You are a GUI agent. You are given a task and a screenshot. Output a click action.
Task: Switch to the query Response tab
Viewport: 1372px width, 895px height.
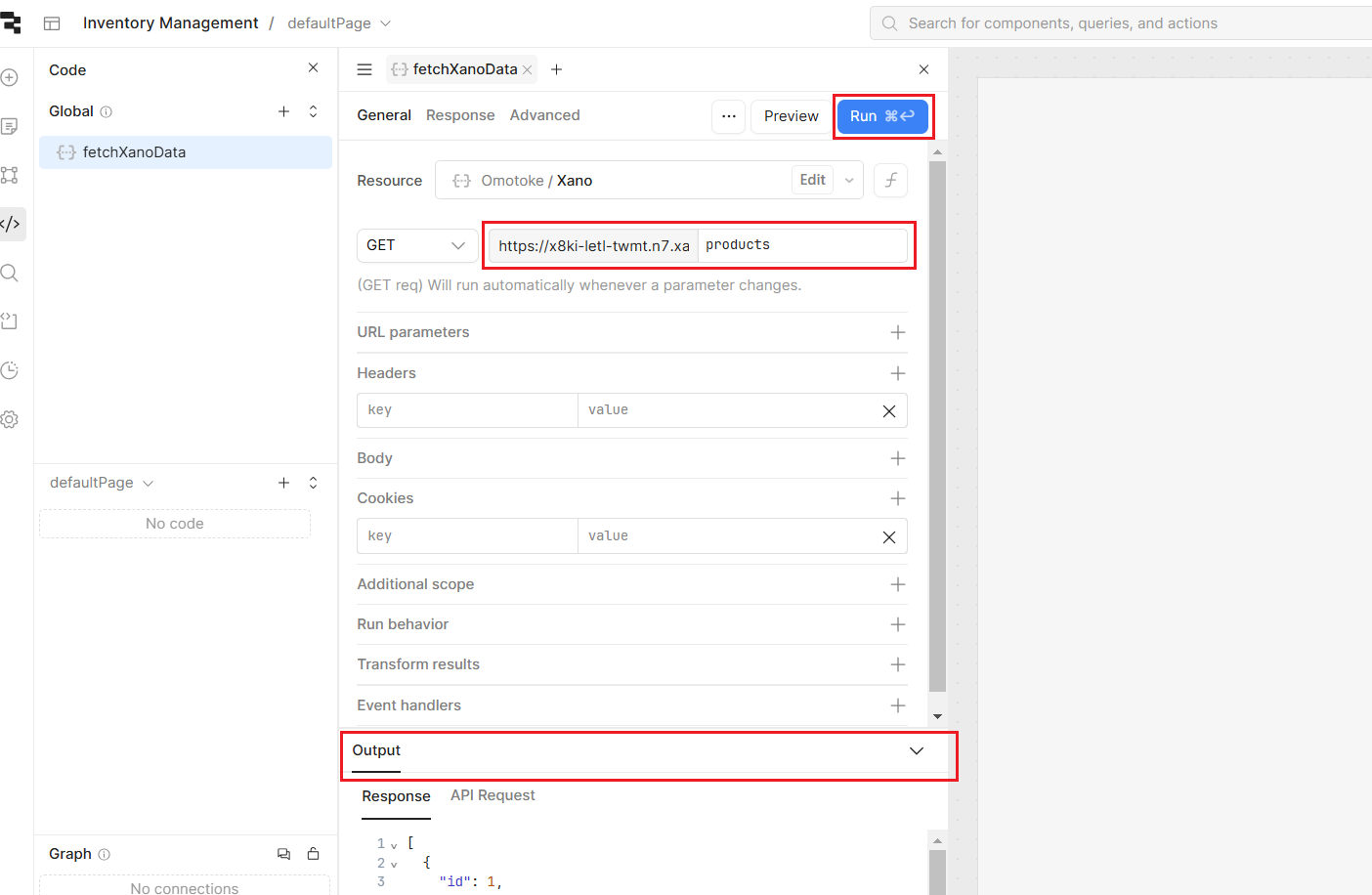pos(460,115)
